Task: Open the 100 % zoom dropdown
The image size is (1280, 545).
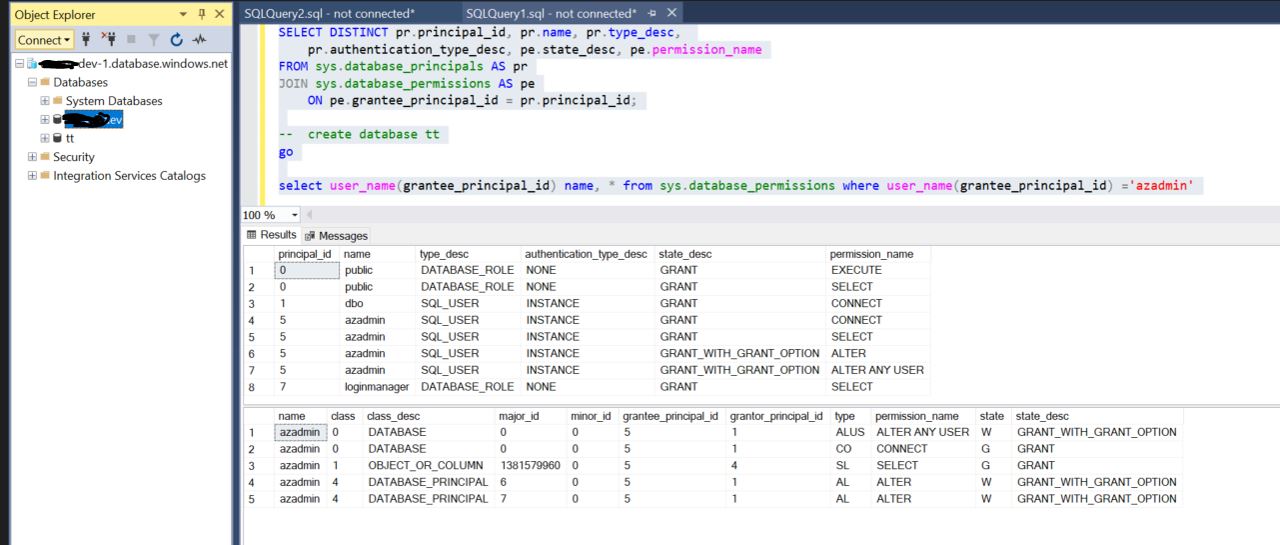Action: tap(295, 215)
